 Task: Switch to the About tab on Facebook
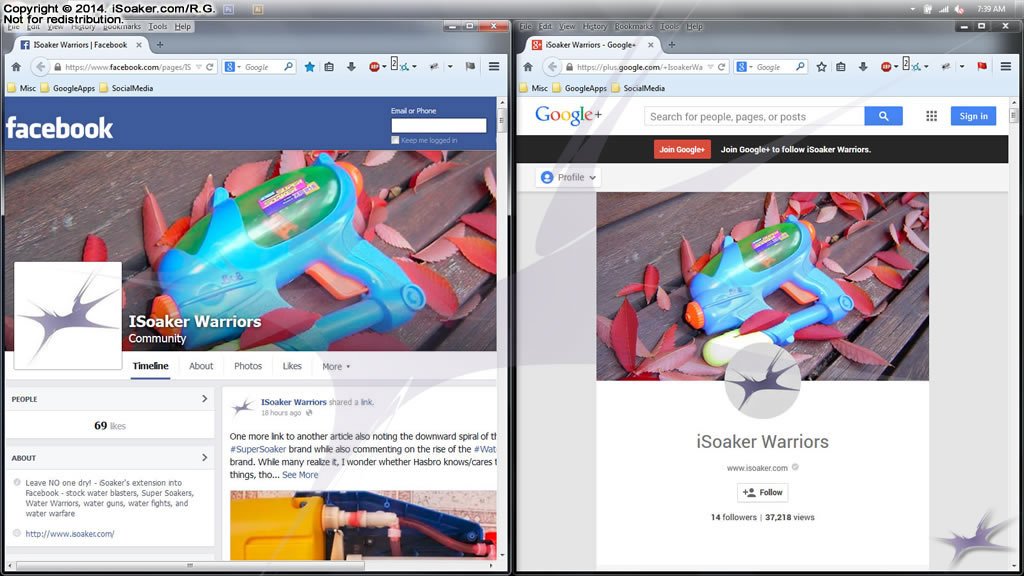201,366
